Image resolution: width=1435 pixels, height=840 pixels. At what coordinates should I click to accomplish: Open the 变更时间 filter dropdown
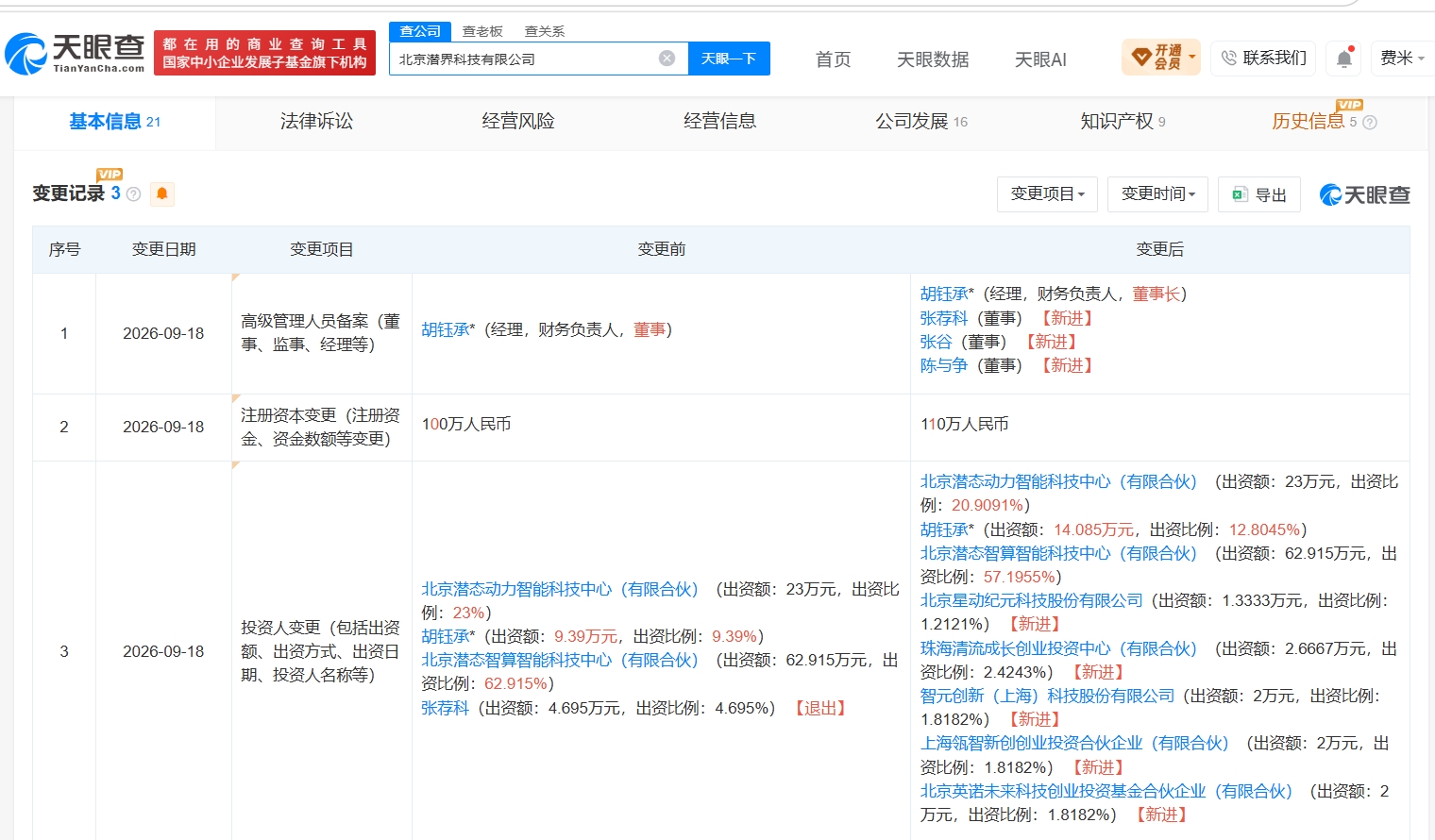click(x=1157, y=194)
